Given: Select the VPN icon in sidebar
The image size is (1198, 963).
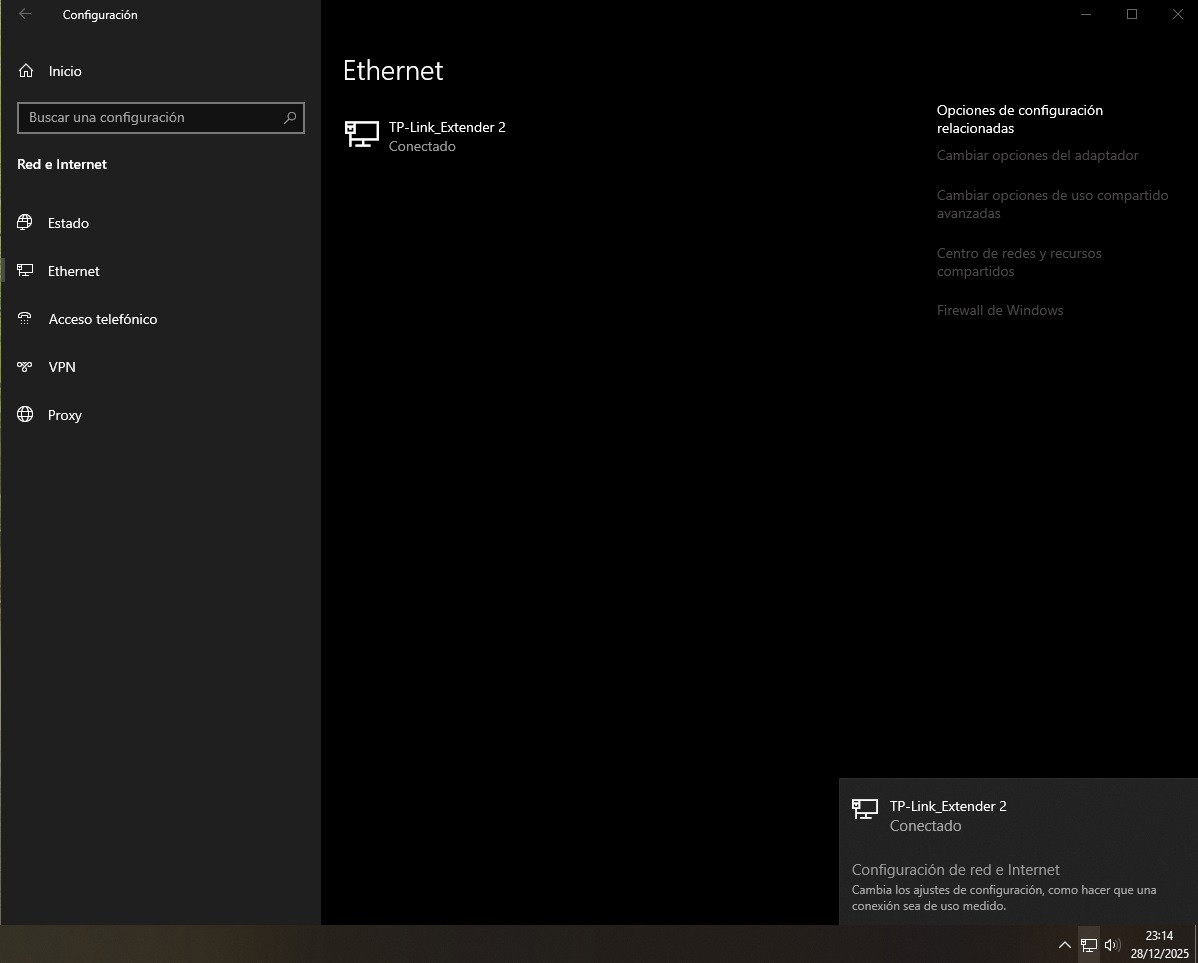Looking at the screenshot, I should pos(24,367).
